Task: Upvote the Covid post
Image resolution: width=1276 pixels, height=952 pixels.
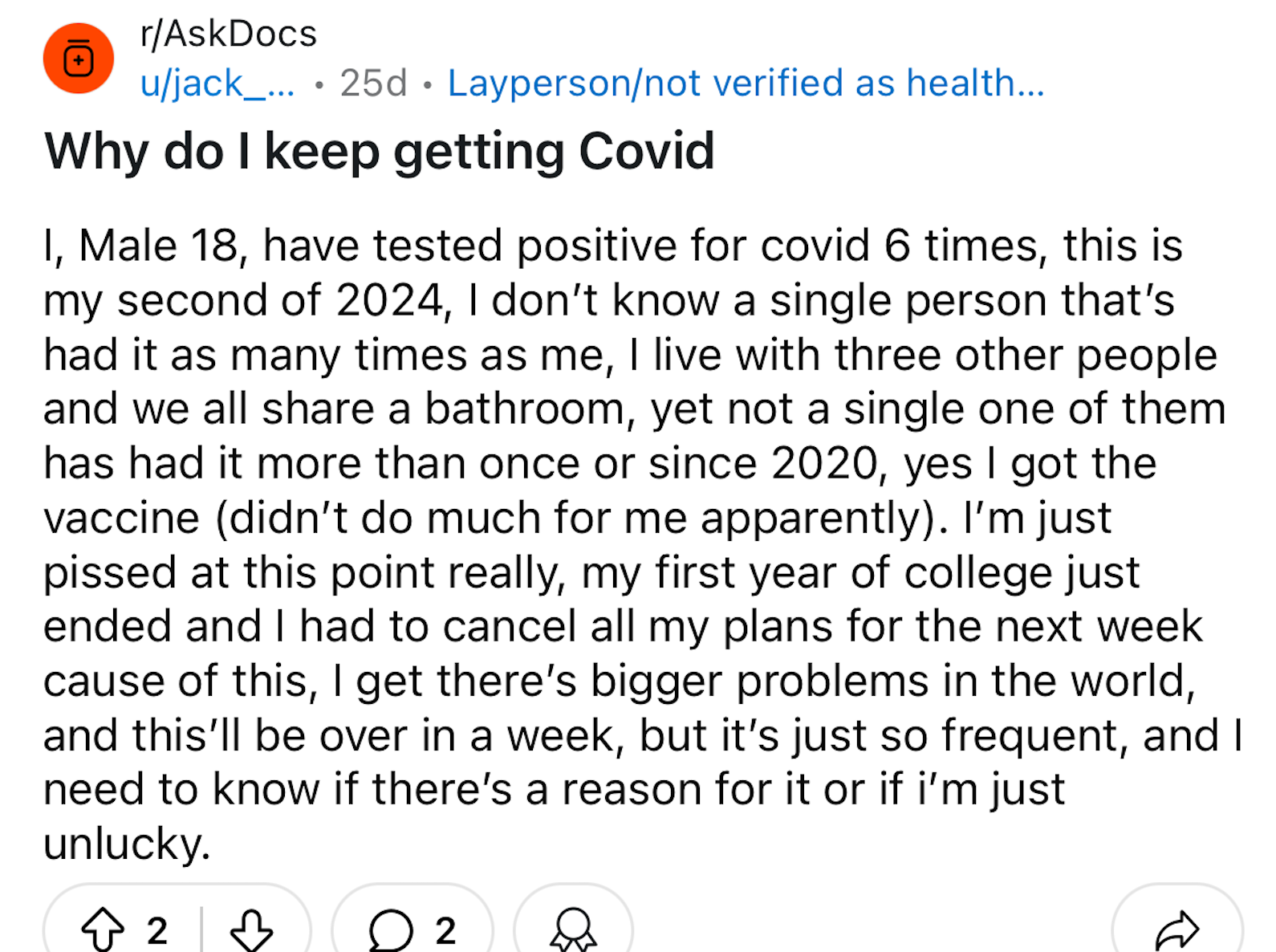Action: click(x=103, y=930)
